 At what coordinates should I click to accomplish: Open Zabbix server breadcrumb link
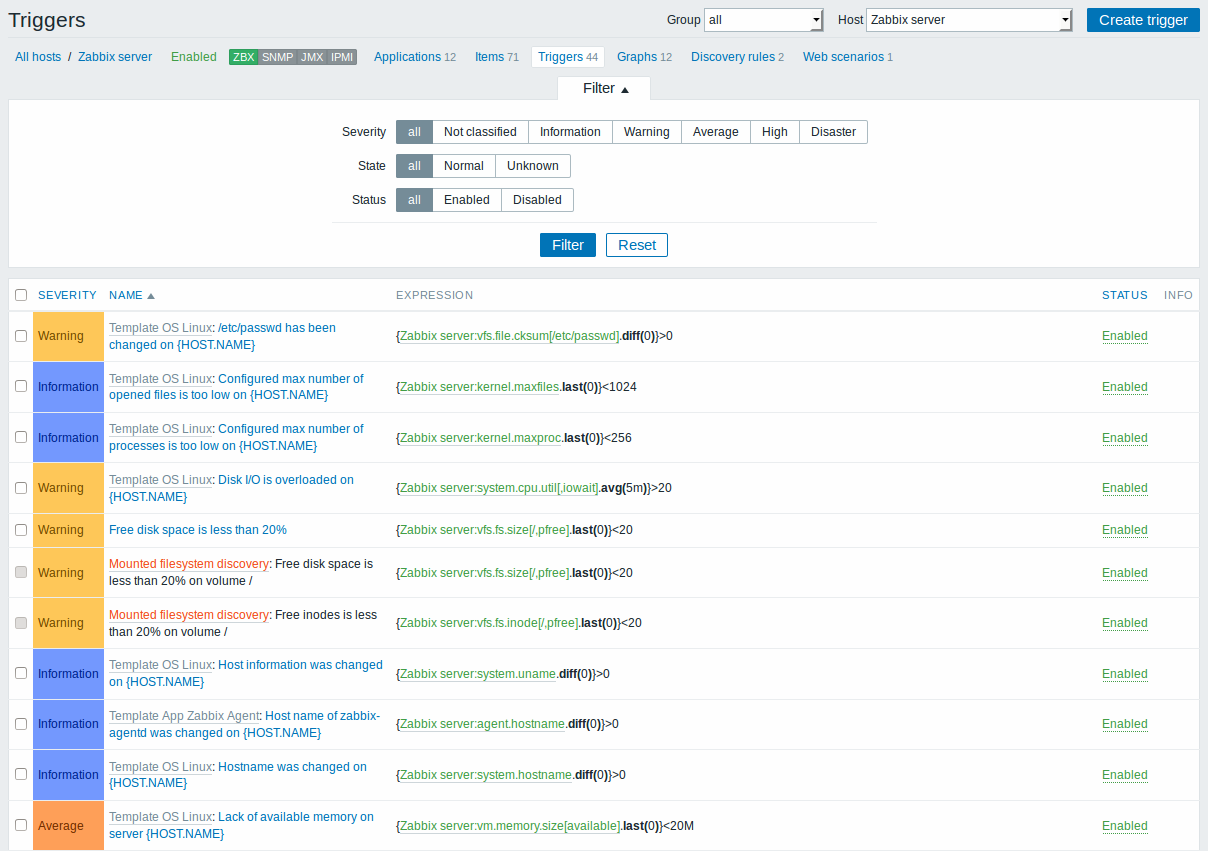[115, 57]
